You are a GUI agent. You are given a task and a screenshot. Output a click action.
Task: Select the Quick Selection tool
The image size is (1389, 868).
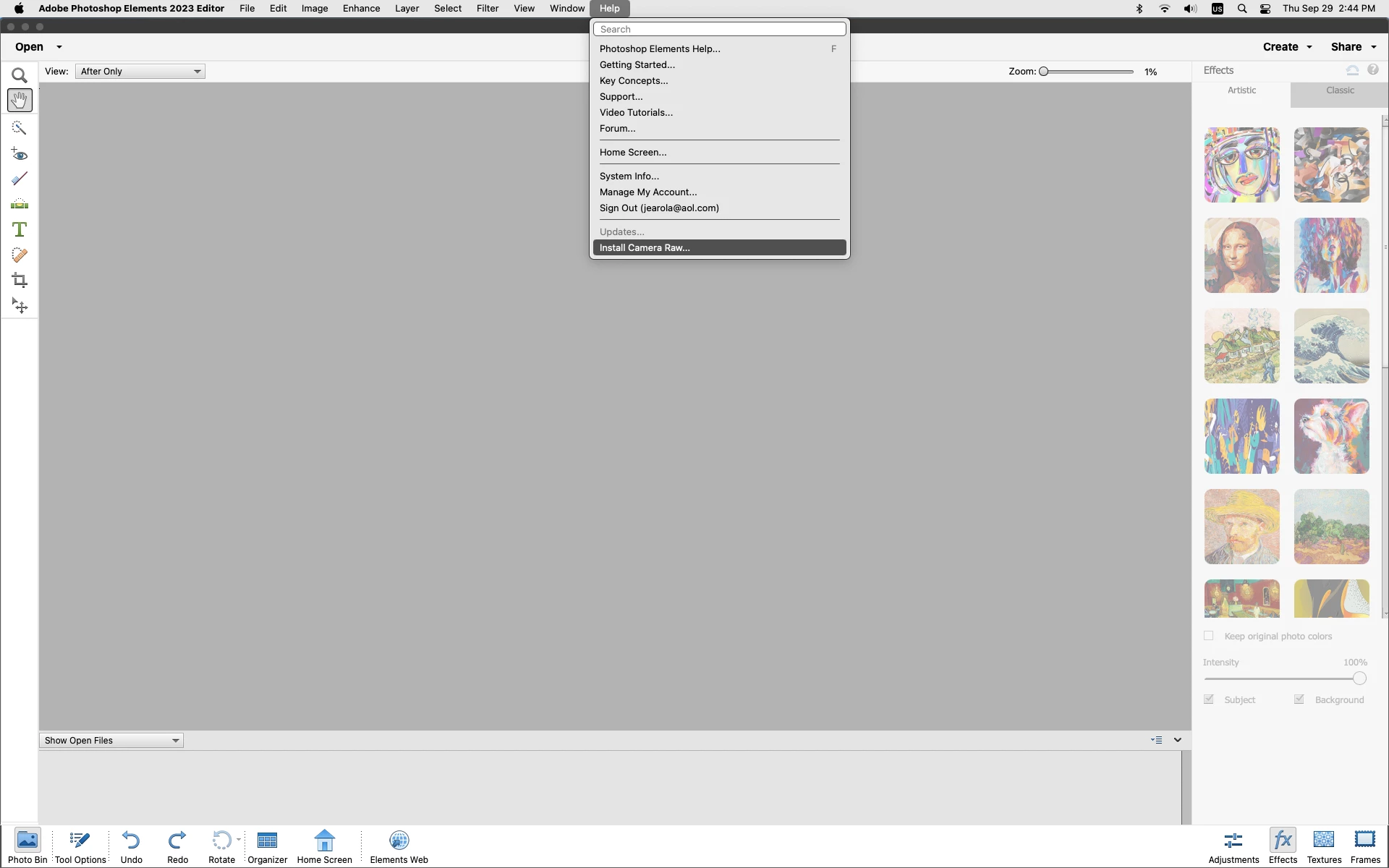20,128
